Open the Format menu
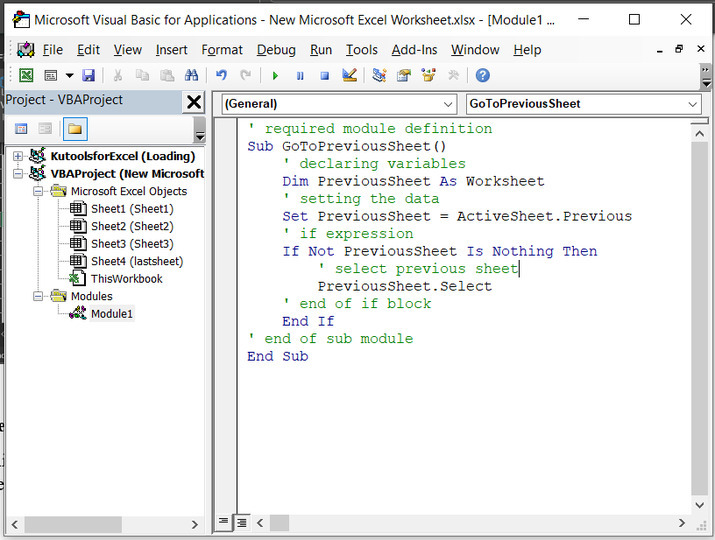This screenshot has width=715, height=540. (x=222, y=50)
